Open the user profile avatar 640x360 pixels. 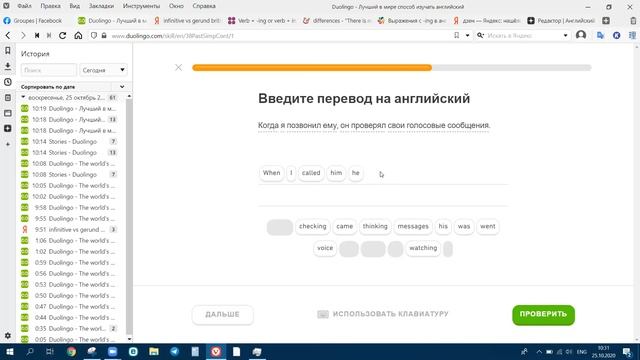click(x=581, y=36)
